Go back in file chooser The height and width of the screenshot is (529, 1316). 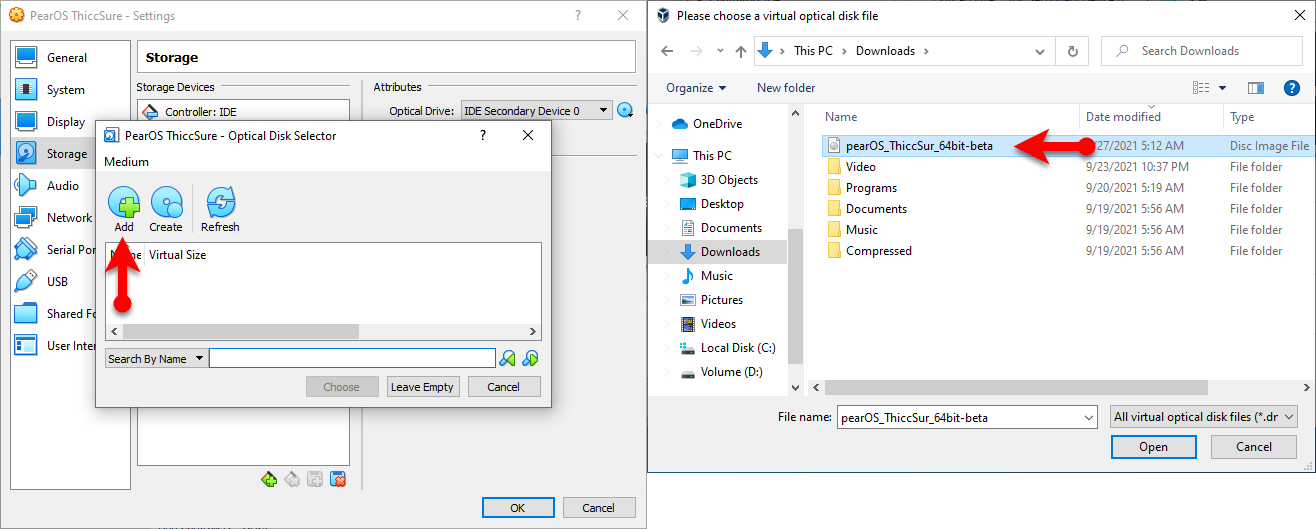[667, 51]
